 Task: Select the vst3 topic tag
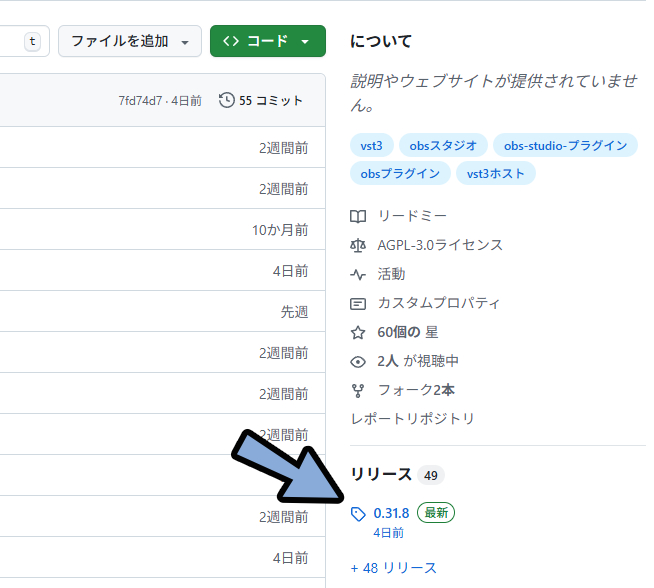[371, 145]
